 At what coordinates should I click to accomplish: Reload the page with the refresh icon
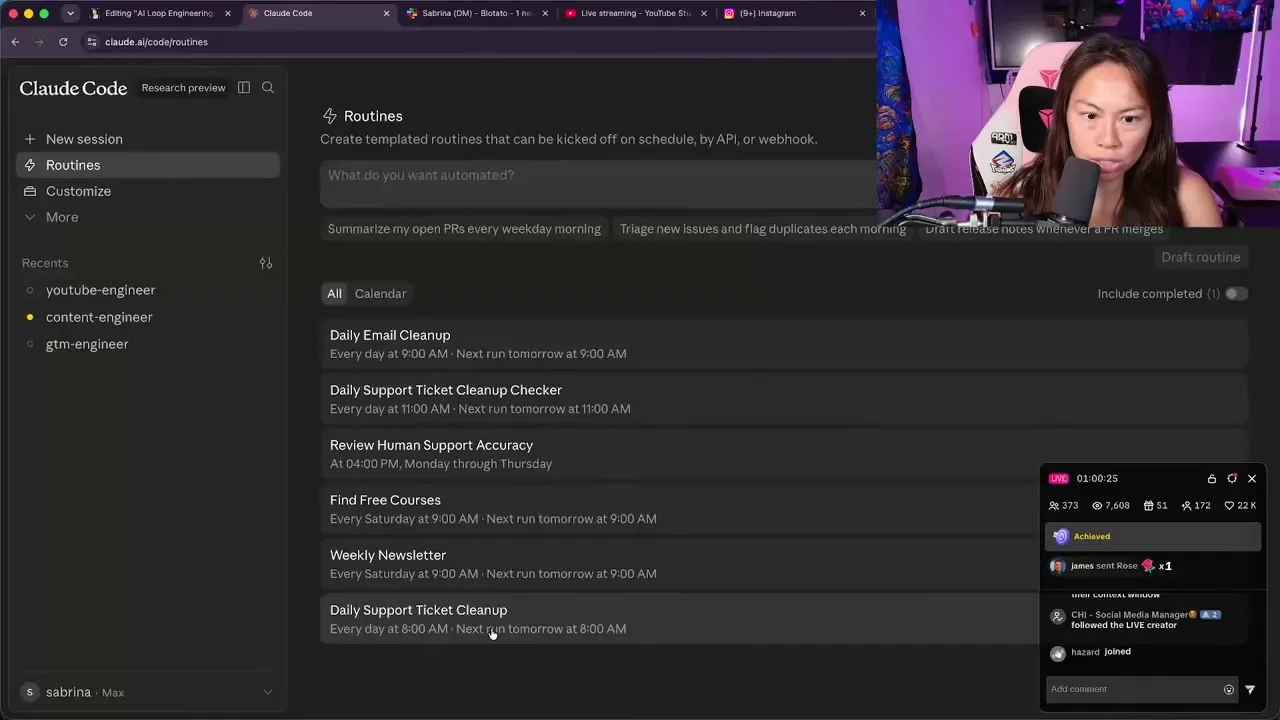63,42
